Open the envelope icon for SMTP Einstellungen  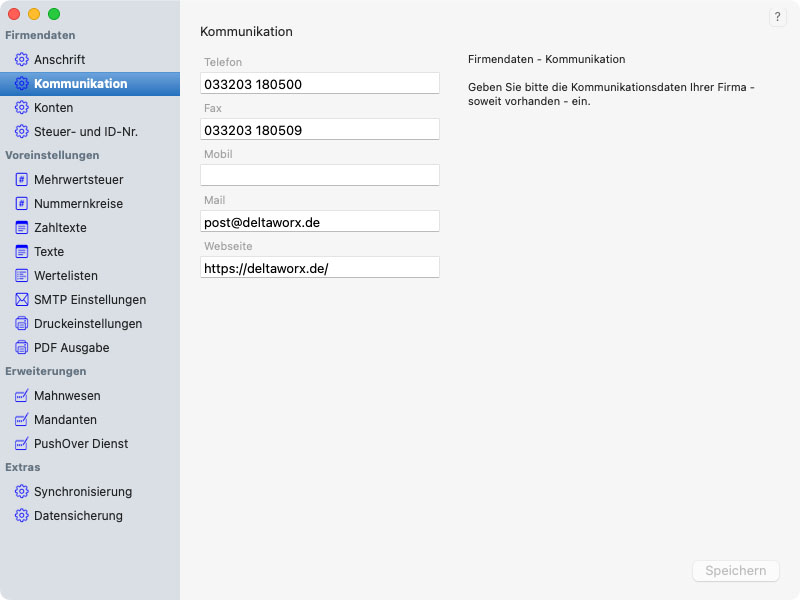[21, 300]
